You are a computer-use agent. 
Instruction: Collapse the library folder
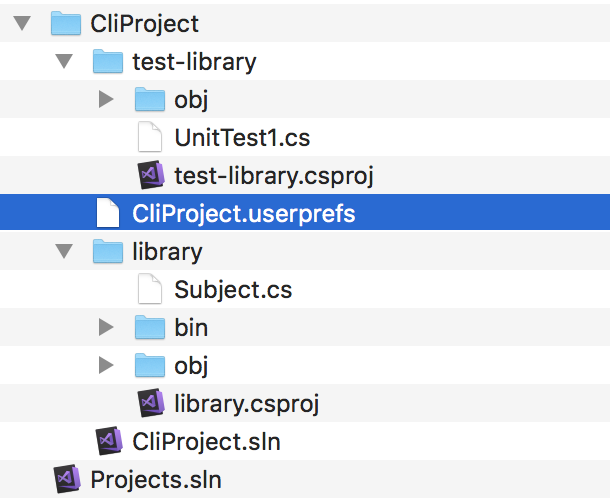[65, 252]
